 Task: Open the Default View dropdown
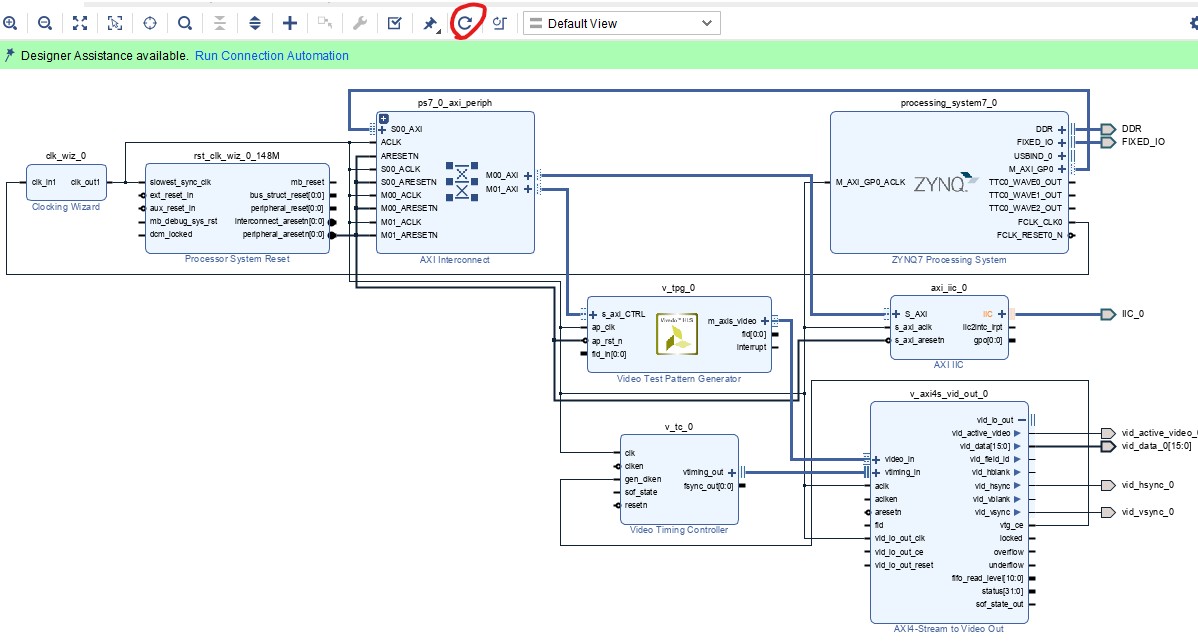click(621, 23)
